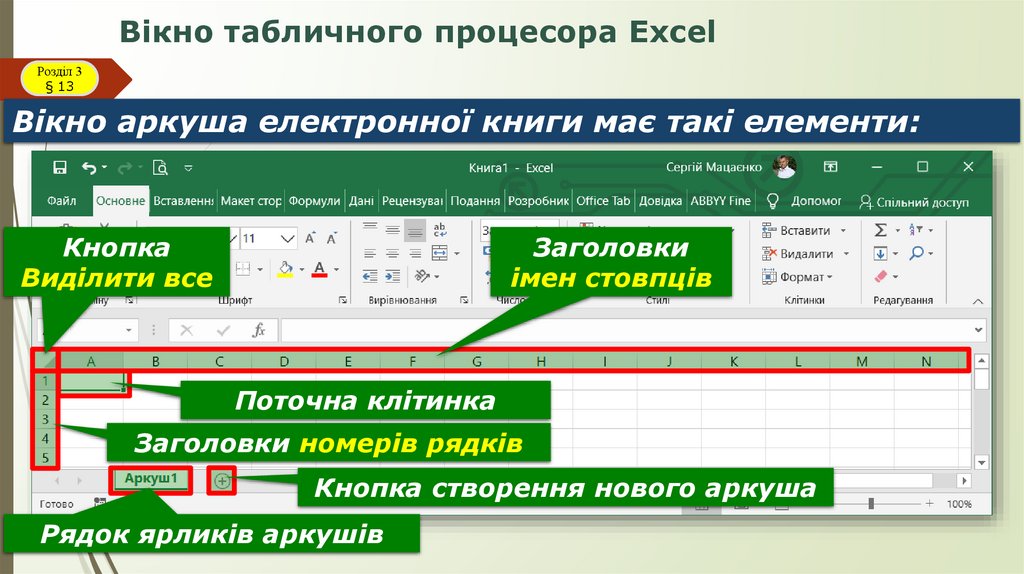
Task: Click inside the formula bar input
Action: pyautogui.click(x=626, y=330)
